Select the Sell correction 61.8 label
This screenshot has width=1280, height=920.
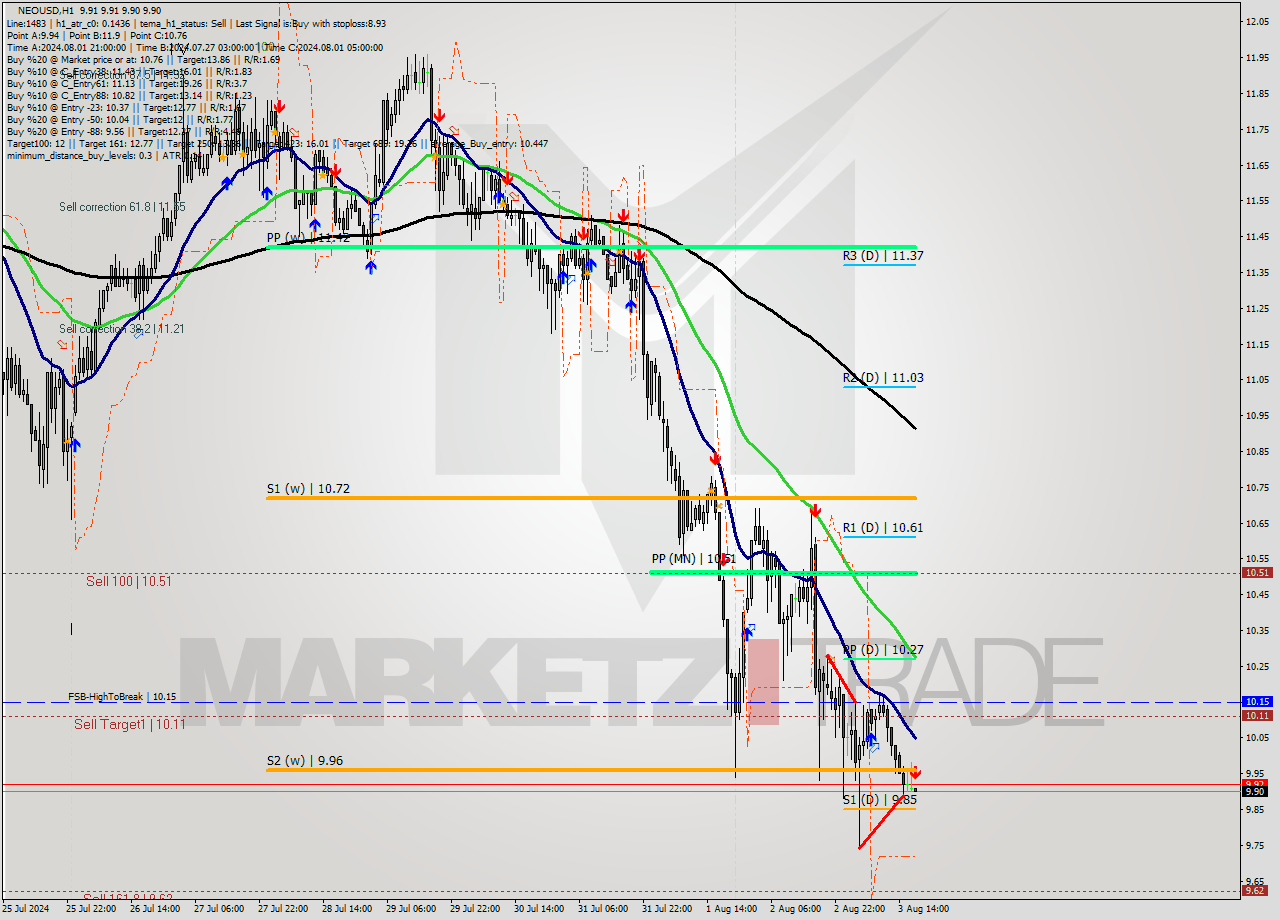(x=122, y=207)
